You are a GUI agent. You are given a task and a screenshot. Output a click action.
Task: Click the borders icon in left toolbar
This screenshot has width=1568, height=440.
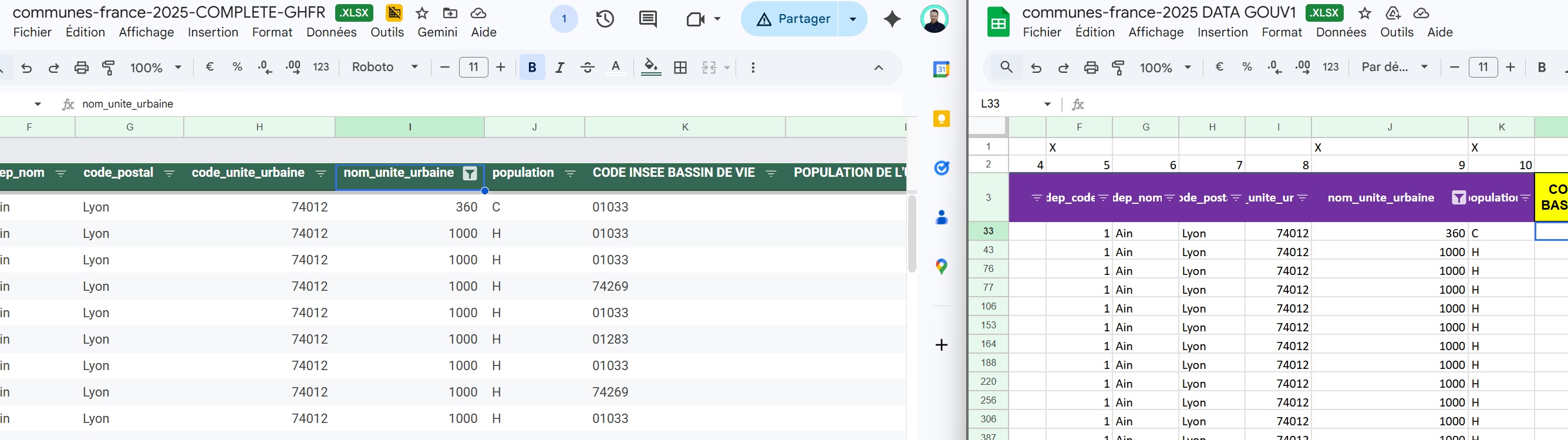click(680, 68)
